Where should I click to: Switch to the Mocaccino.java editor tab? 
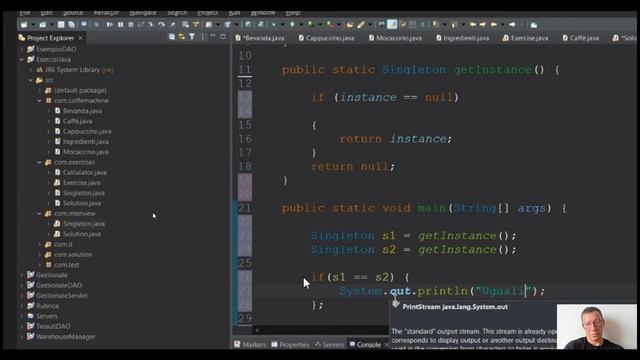click(395, 38)
